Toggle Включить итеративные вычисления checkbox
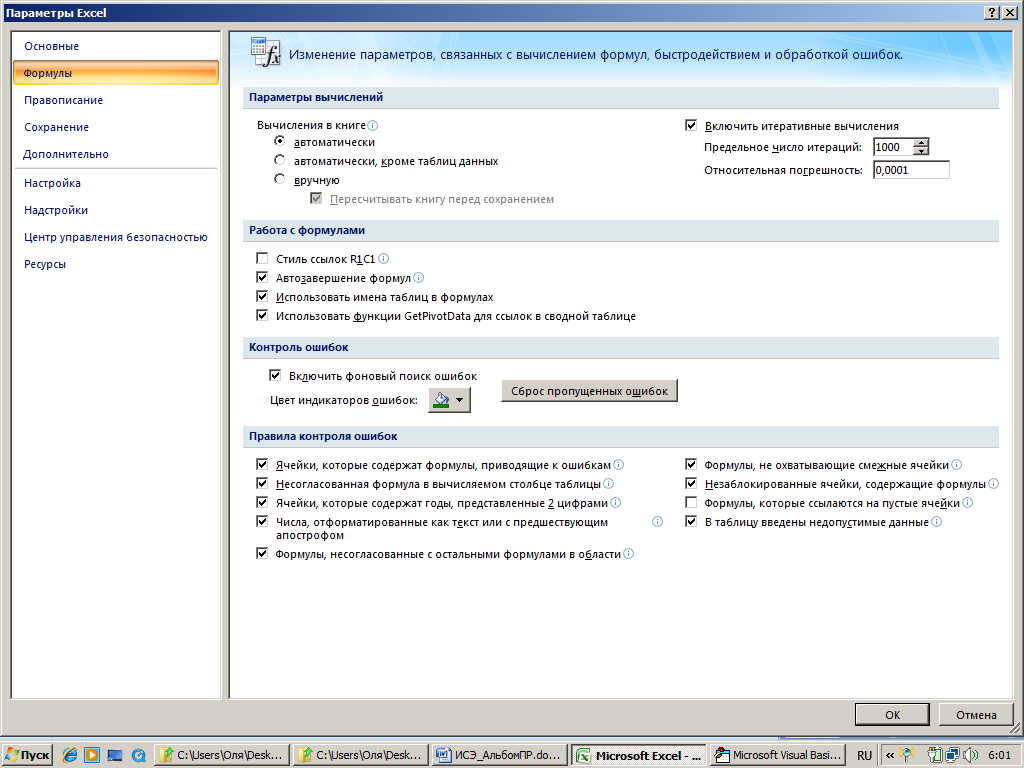Screen dimensions: 1024x768 coord(691,125)
